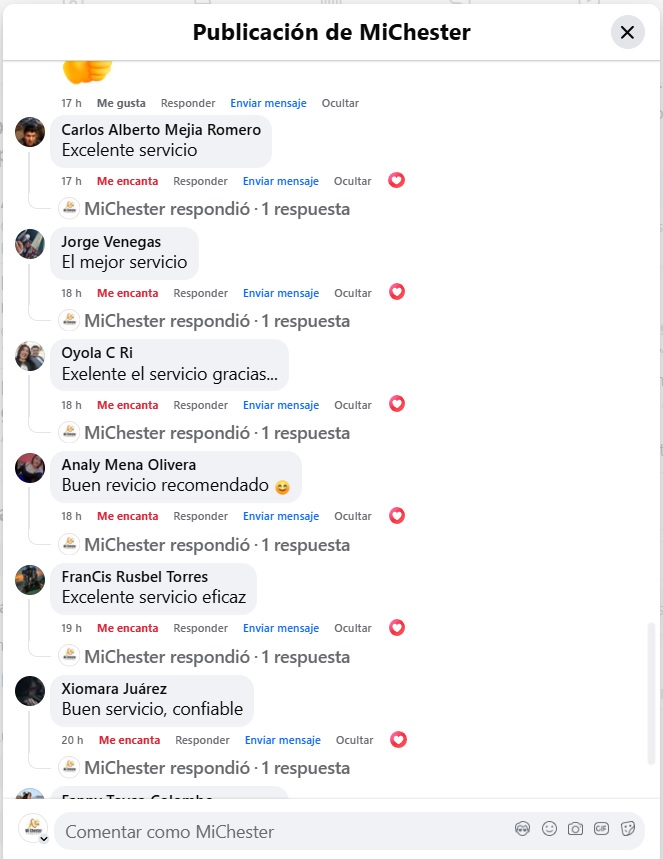Open the emoji picker in comment box
This screenshot has height=859, width=663.
click(x=549, y=828)
